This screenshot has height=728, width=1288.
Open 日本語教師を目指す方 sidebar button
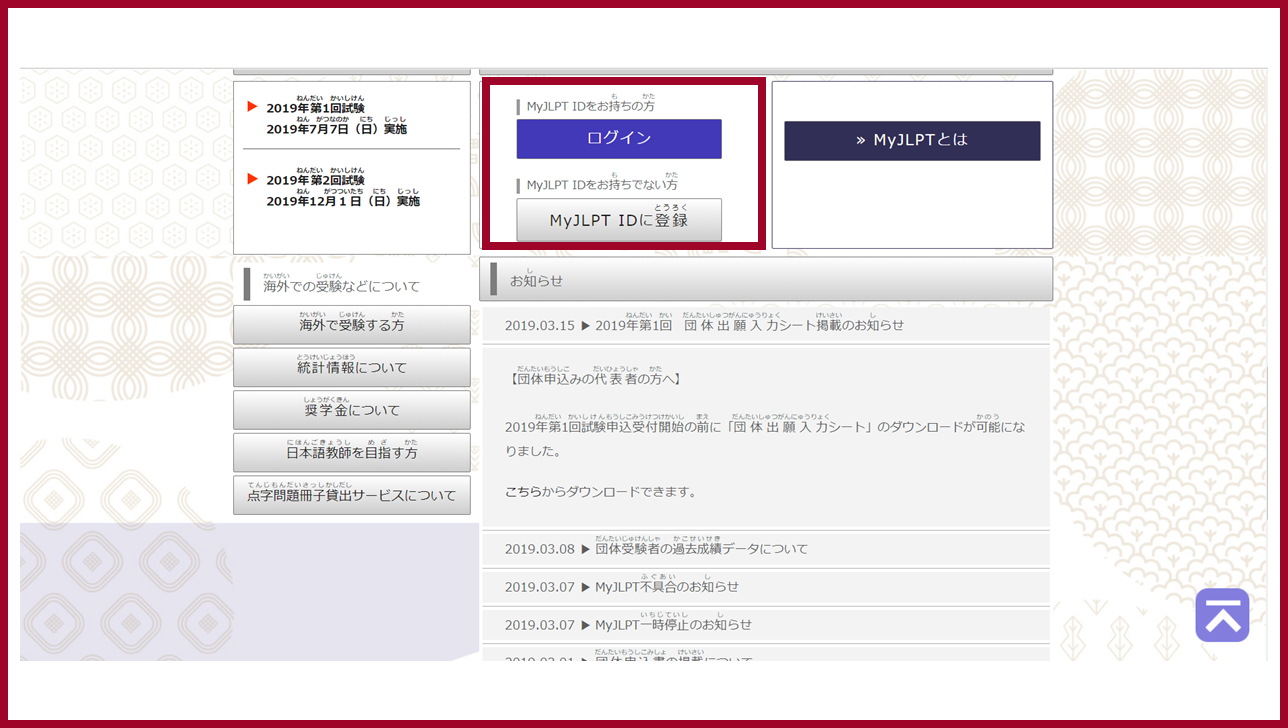(352, 452)
